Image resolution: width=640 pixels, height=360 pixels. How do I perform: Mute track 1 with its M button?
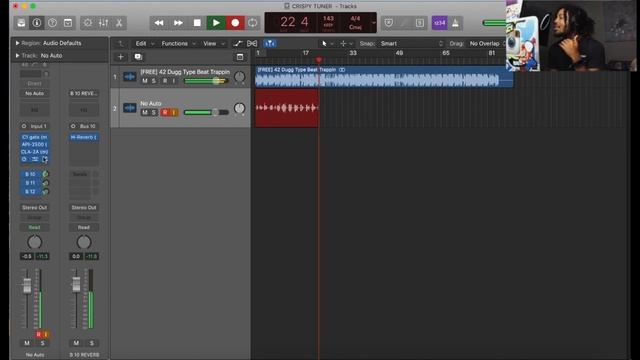pyautogui.click(x=144, y=81)
